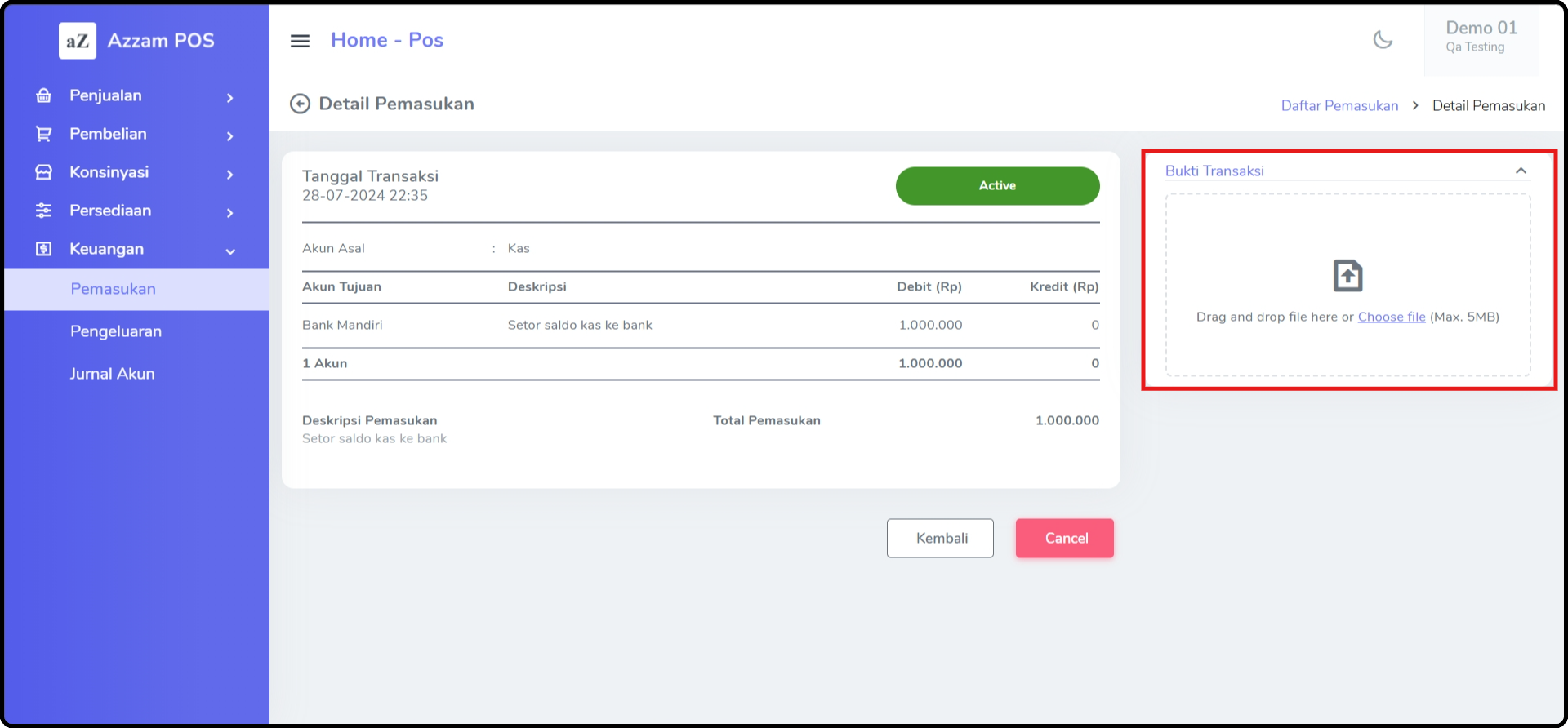Expand the Pembelian submenu chevron
This screenshot has height=728, width=1568.
tap(229, 135)
